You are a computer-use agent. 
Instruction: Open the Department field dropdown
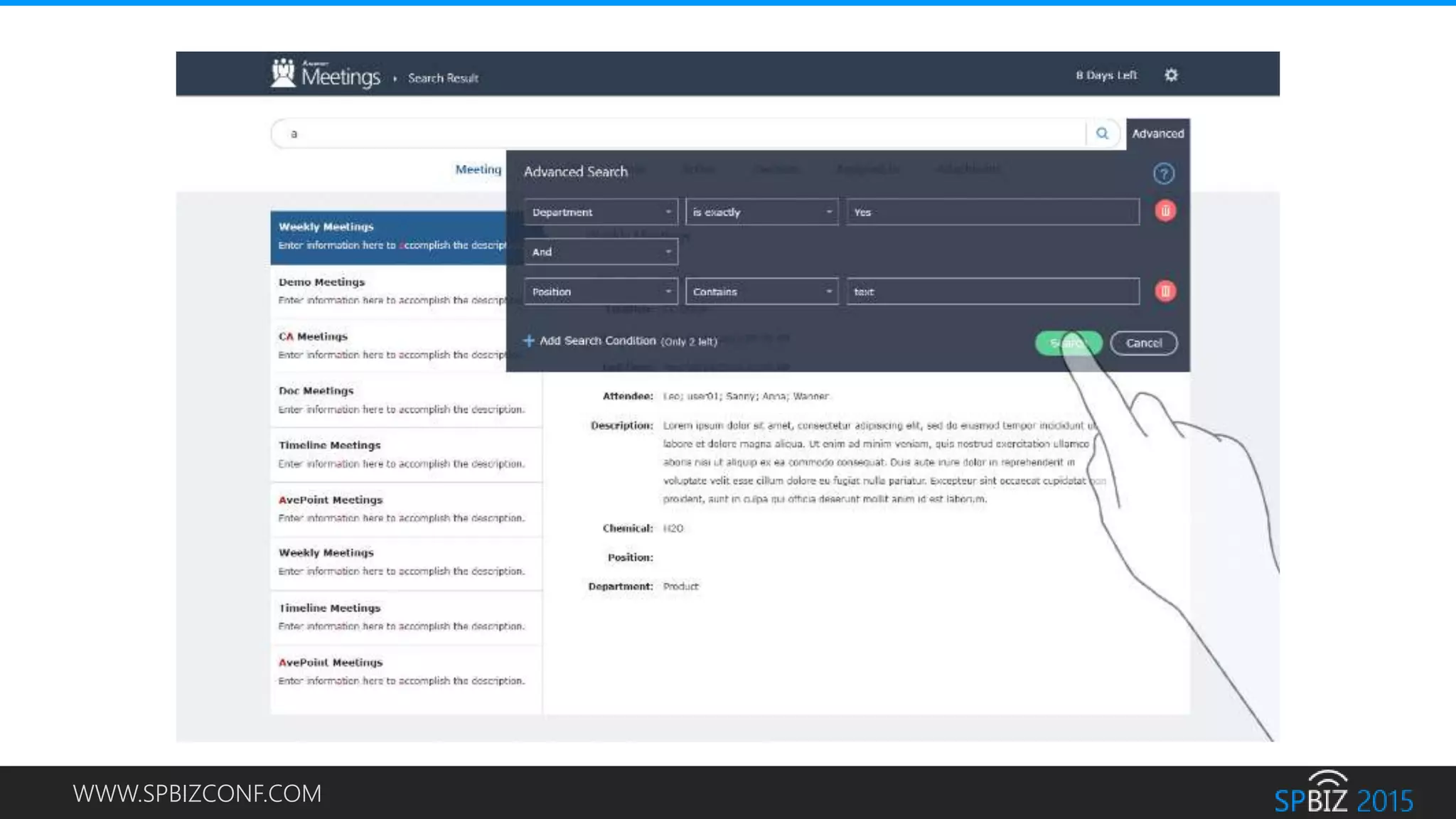click(x=601, y=212)
